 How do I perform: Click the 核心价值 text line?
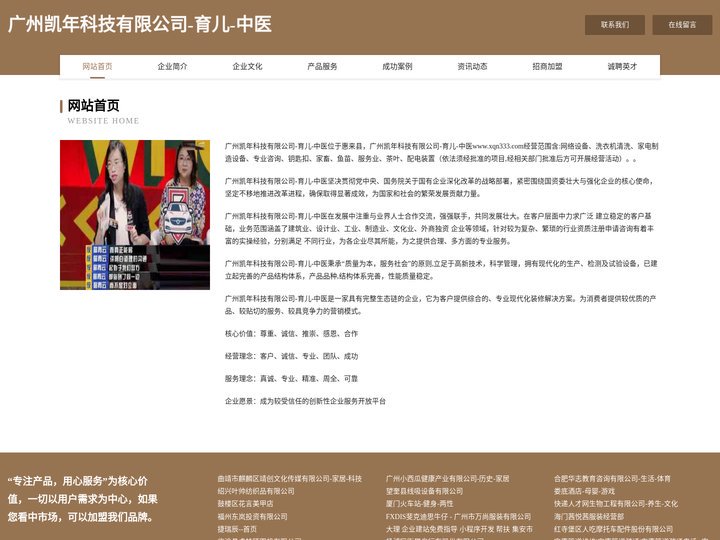pos(291,334)
